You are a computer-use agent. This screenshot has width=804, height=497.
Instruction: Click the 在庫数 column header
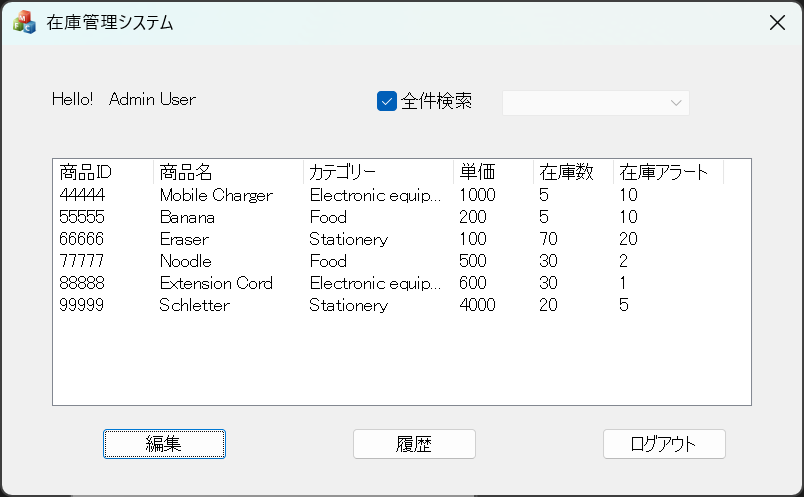(x=573, y=172)
